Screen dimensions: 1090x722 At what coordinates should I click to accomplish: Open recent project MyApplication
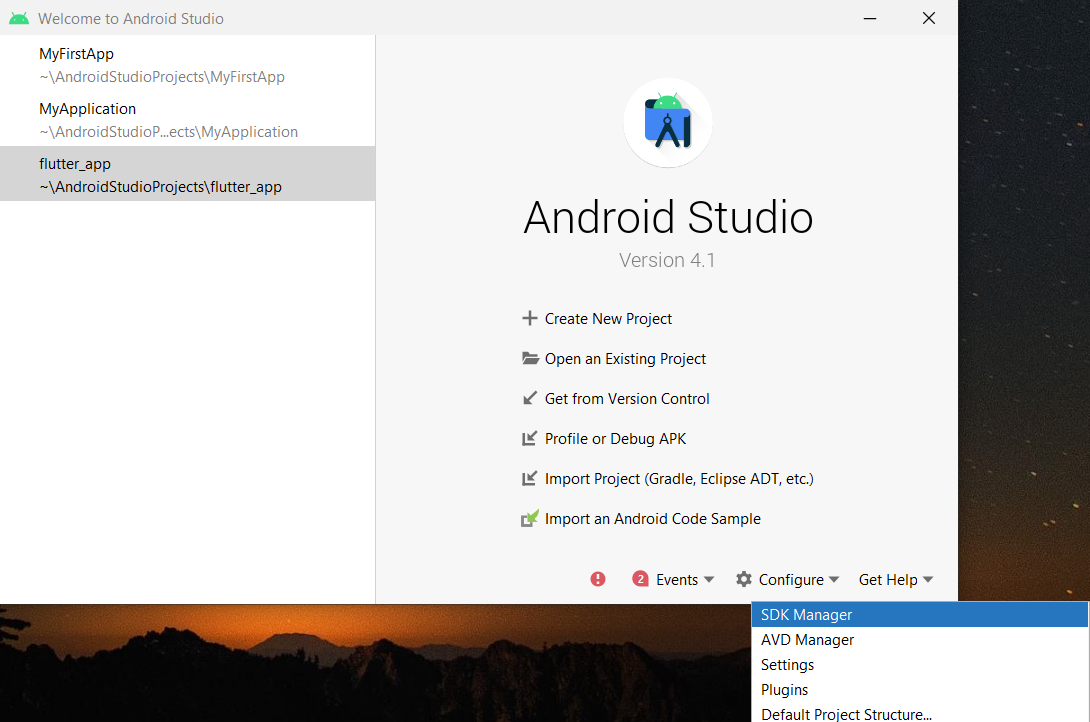tap(188, 120)
